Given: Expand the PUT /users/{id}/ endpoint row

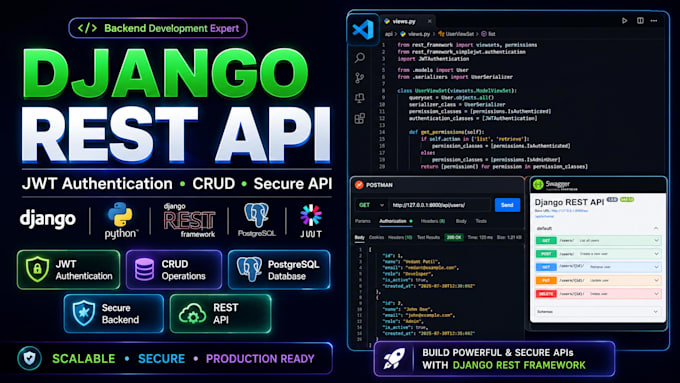Looking at the screenshot, I should pyautogui.click(x=598, y=281).
